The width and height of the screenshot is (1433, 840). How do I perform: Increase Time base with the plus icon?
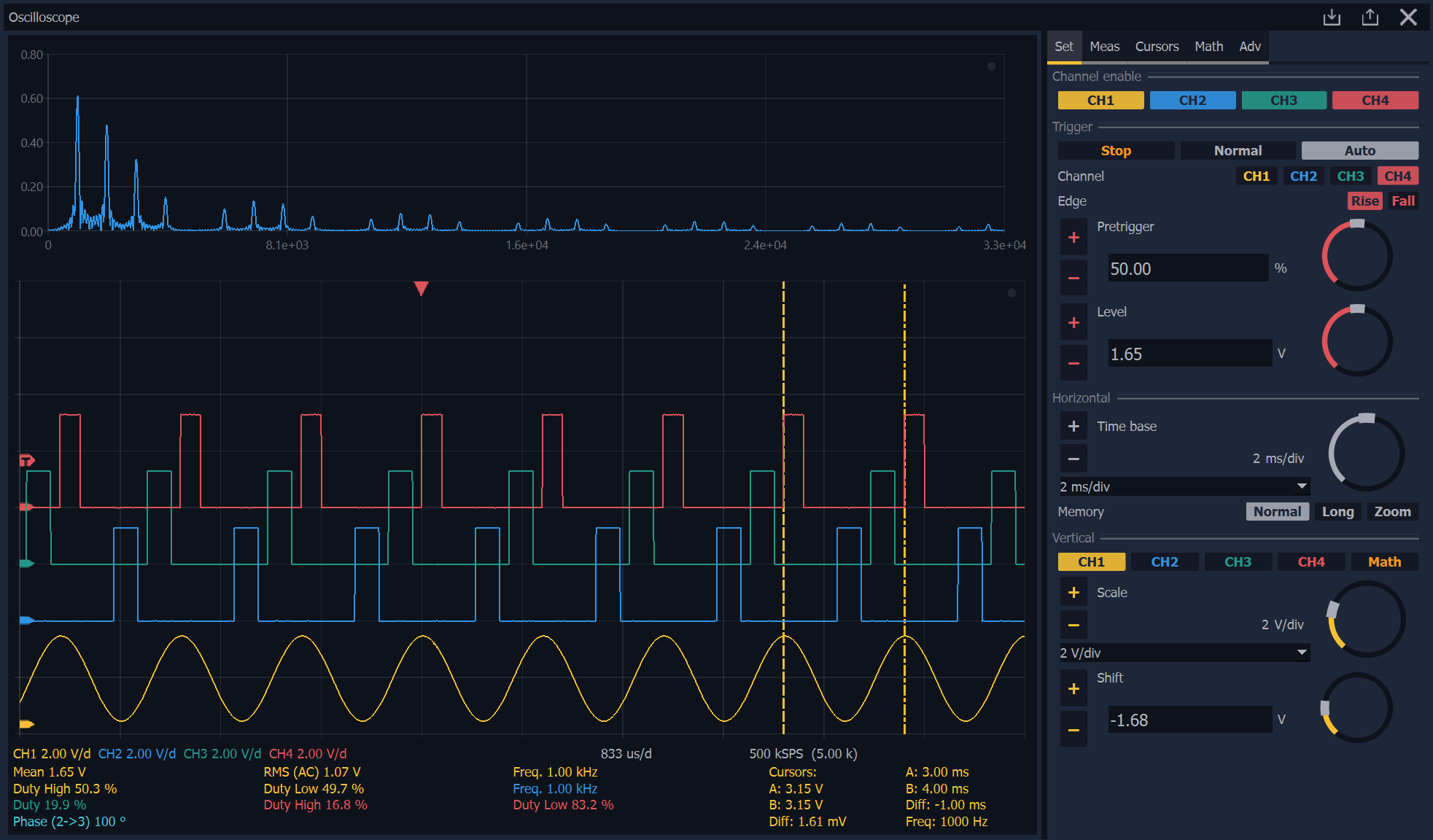tap(1073, 426)
